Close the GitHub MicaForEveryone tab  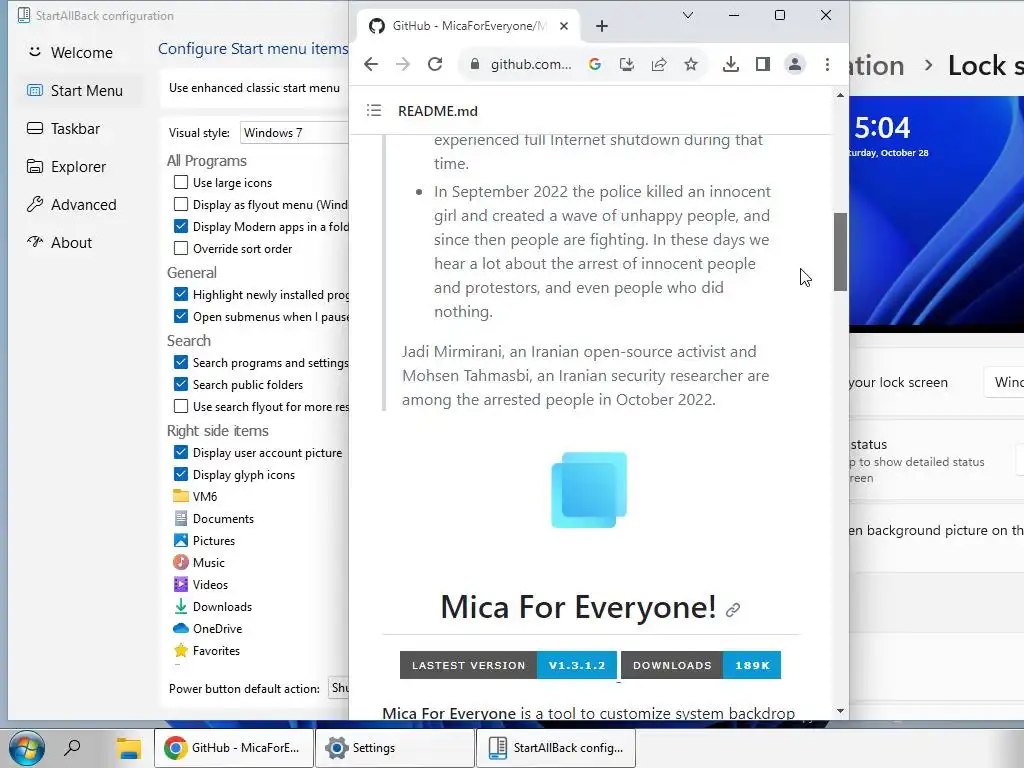coord(564,26)
